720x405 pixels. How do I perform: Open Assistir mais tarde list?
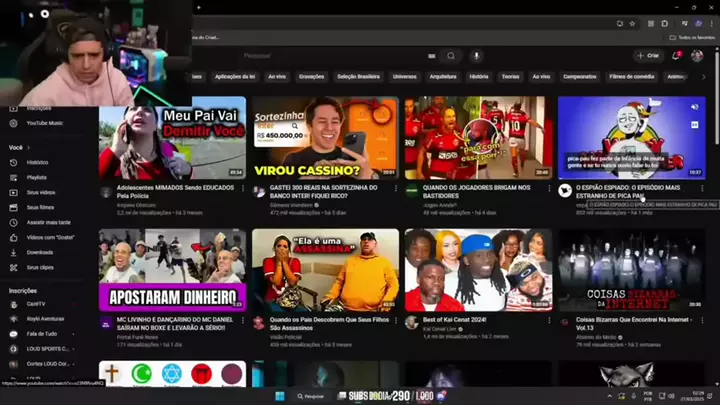coord(48,222)
